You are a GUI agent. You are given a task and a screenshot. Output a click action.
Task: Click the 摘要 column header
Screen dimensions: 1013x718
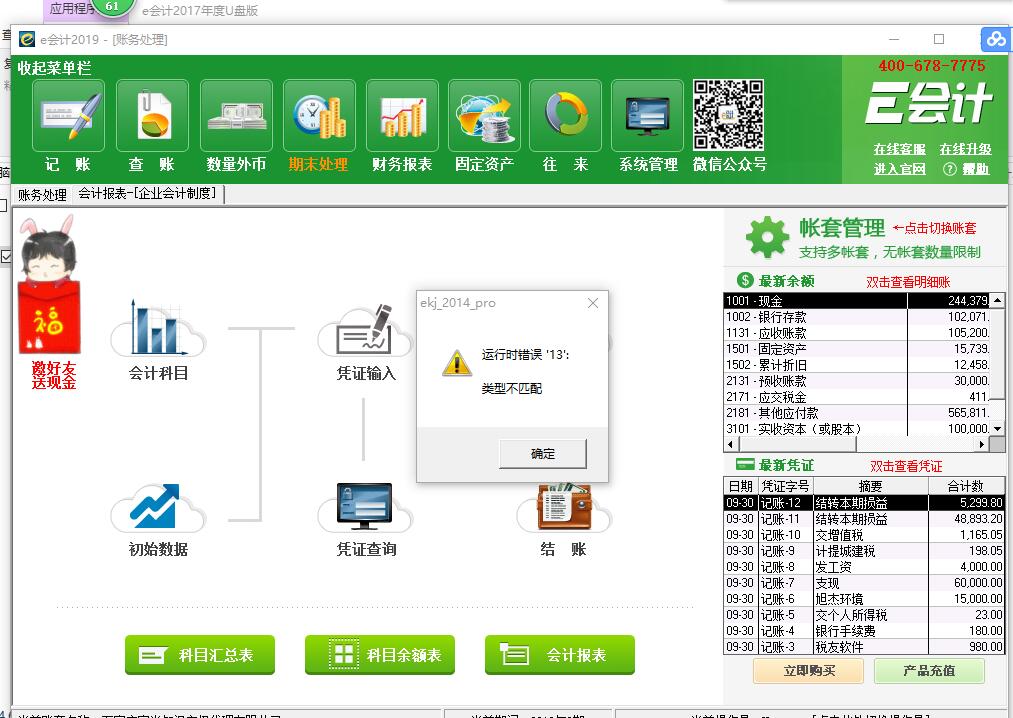(x=870, y=486)
